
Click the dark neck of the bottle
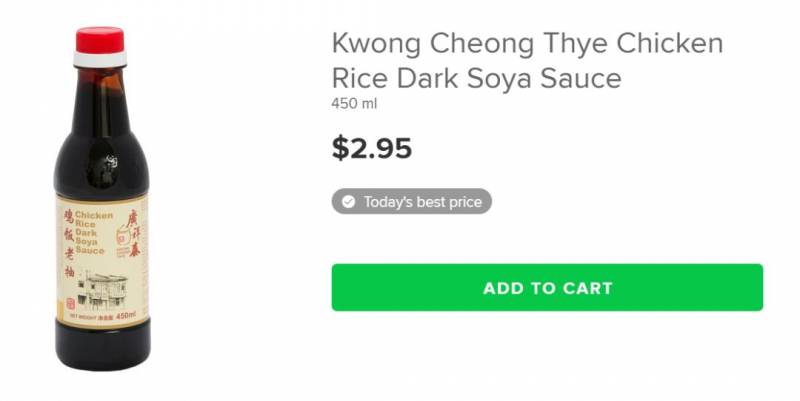point(100,90)
